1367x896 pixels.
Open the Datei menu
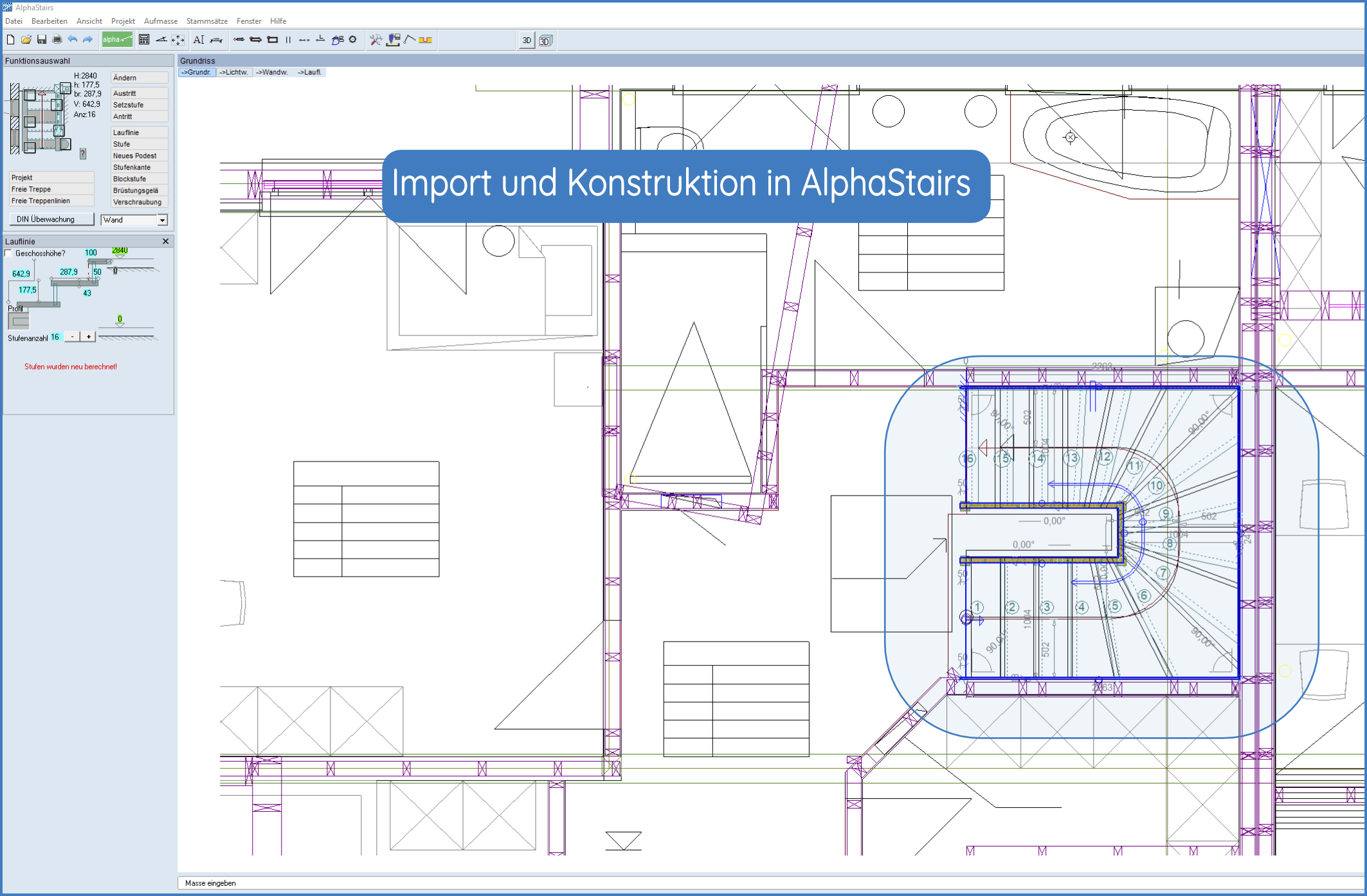click(x=14, y=21)
